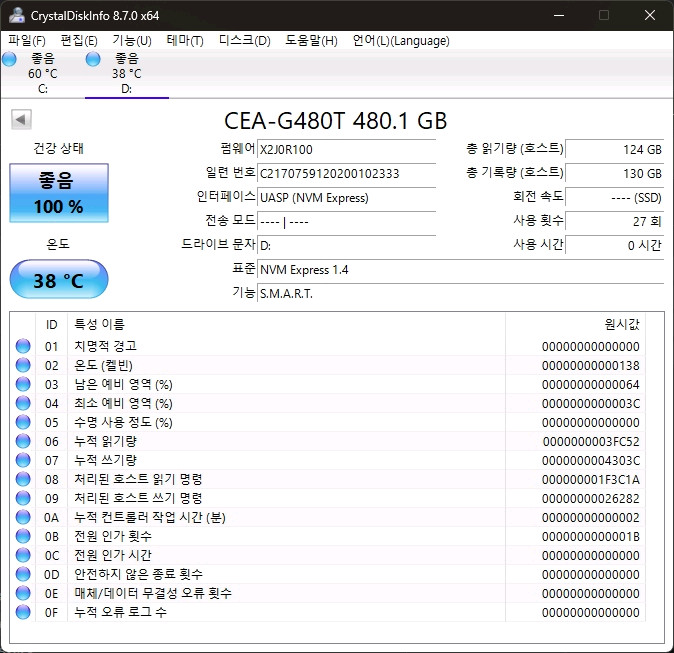Image resolution: width=674 pixels, height=653 pixels.
Task: Open the 디스크(D) menu
Action: tap(245, 41)
